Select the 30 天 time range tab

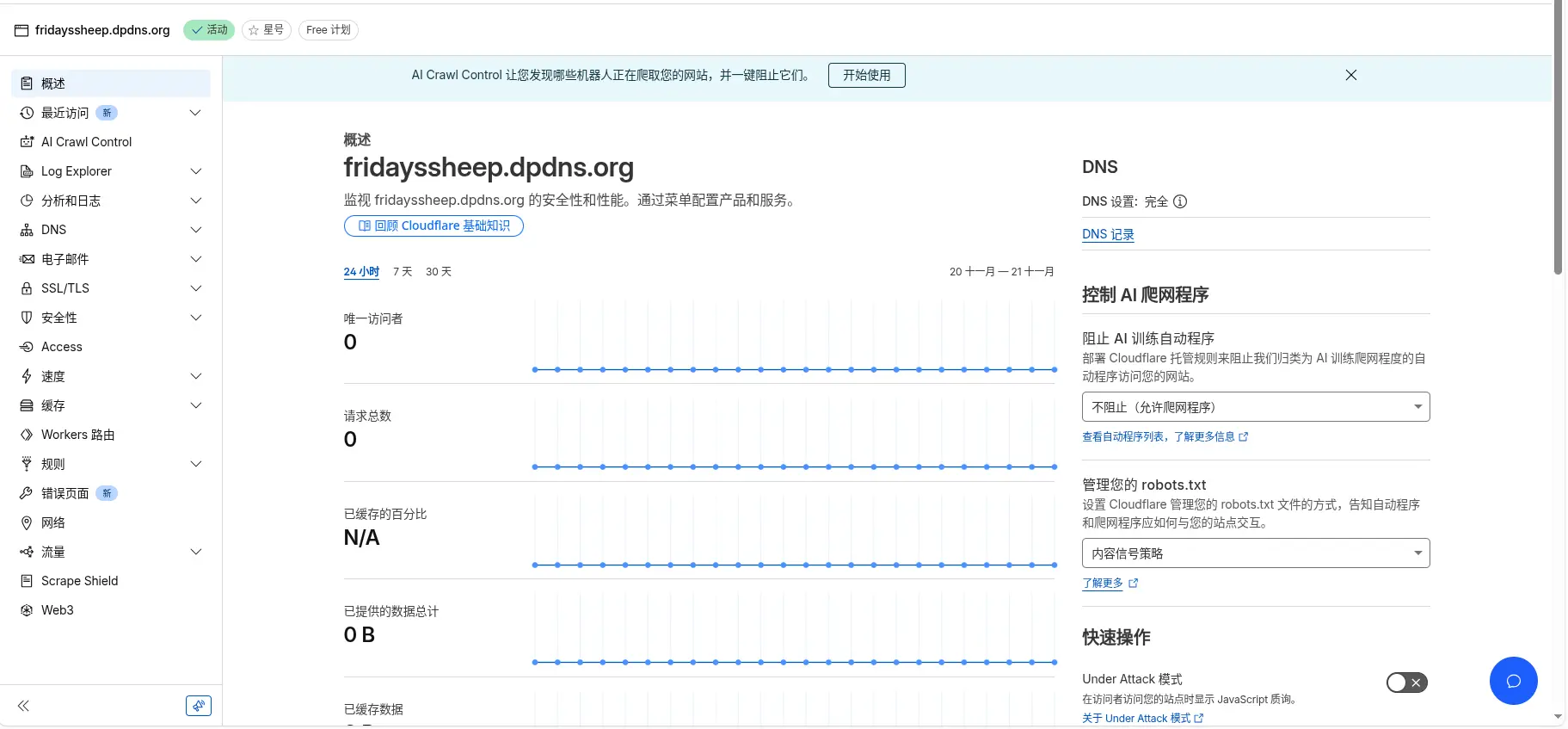coord(439,272)
